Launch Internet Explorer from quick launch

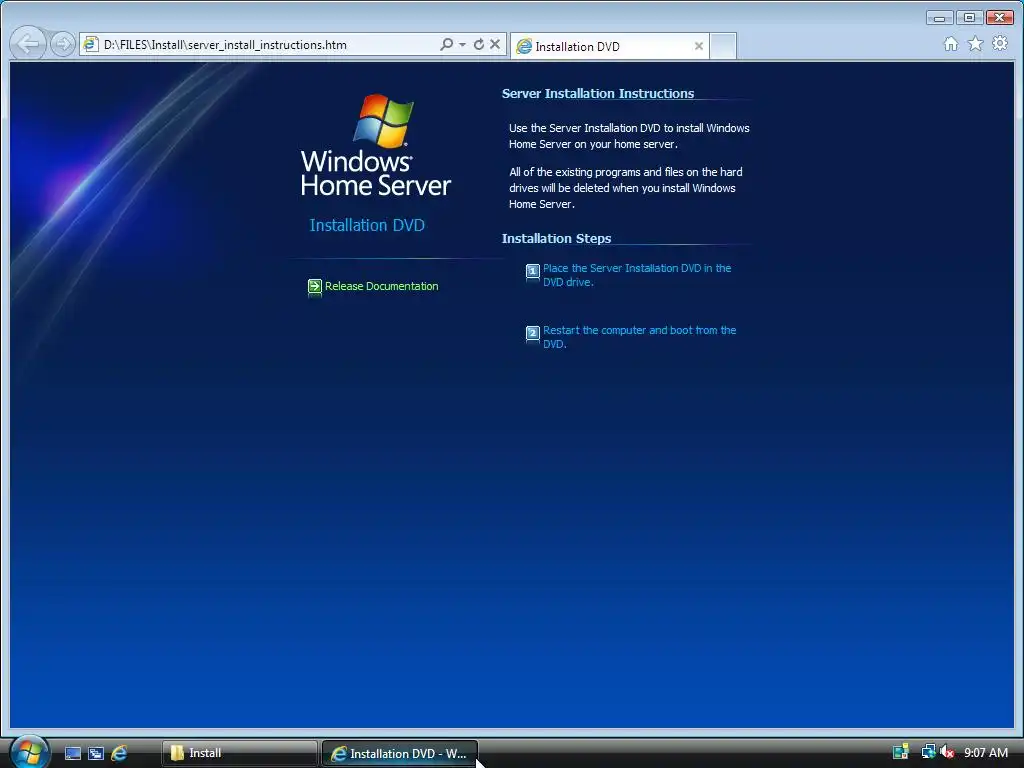click(119, 753)
